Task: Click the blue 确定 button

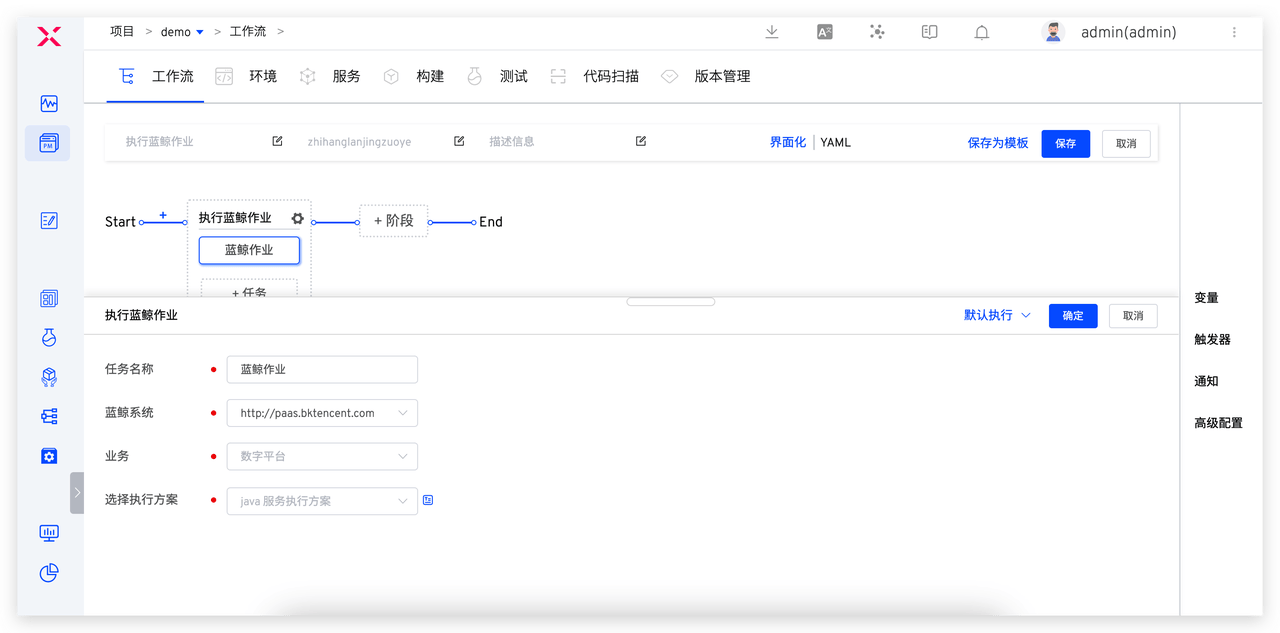Action: pyautogui.click(x=1073, y=316)
